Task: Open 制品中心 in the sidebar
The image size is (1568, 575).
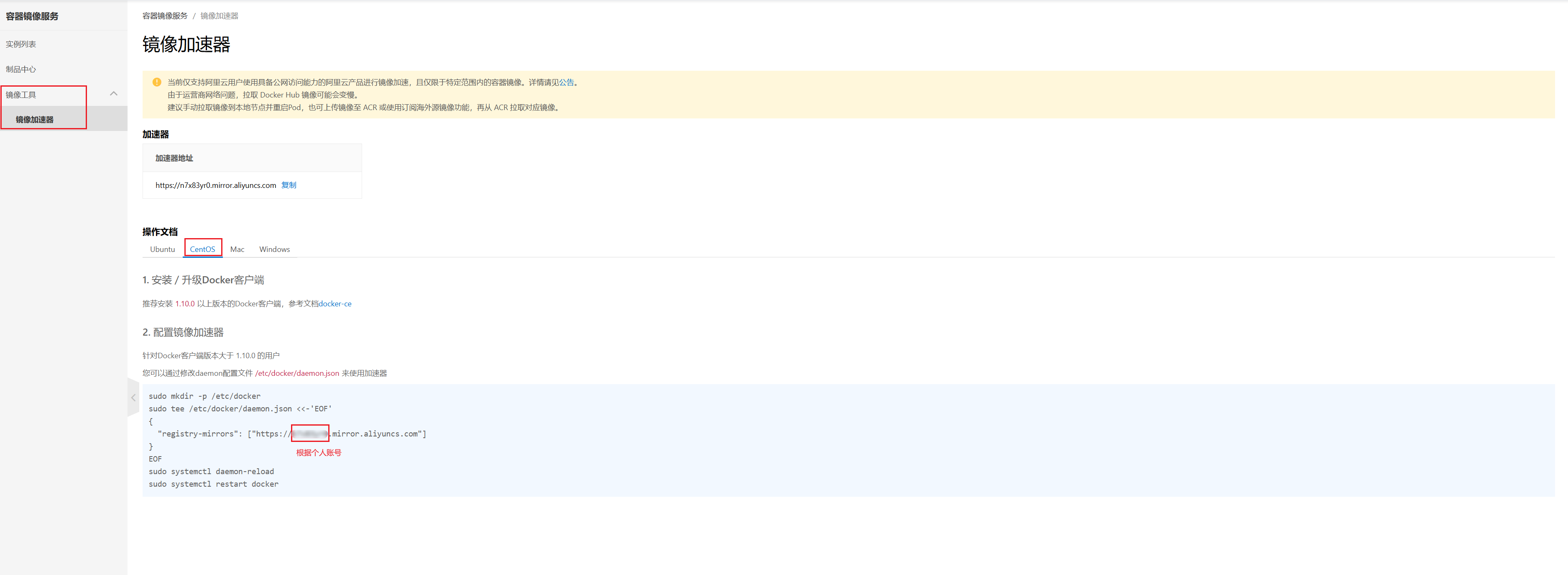Action: click(20, 69)
